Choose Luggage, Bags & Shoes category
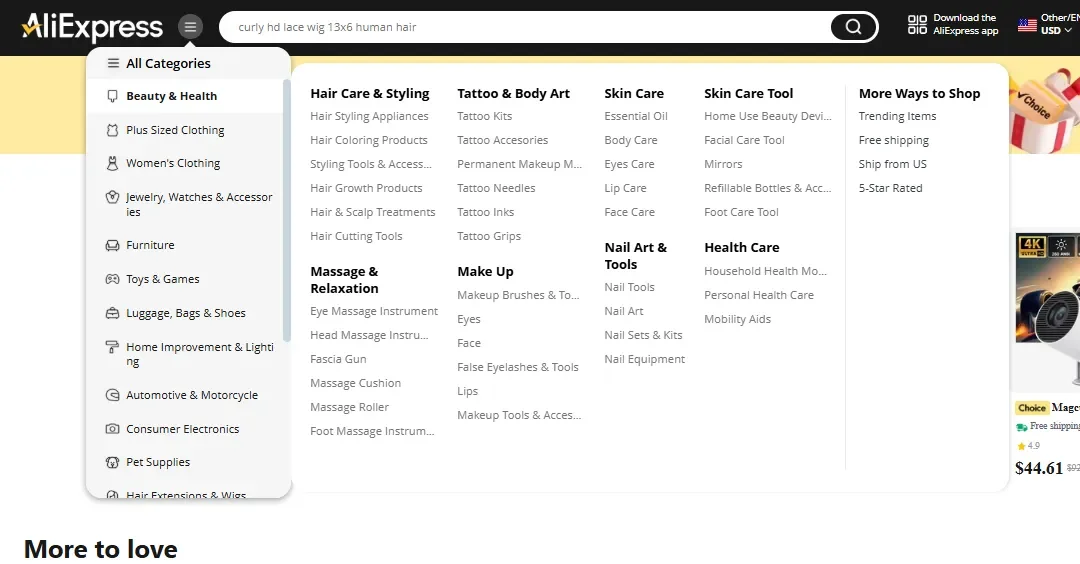 (x=185, y=313)
